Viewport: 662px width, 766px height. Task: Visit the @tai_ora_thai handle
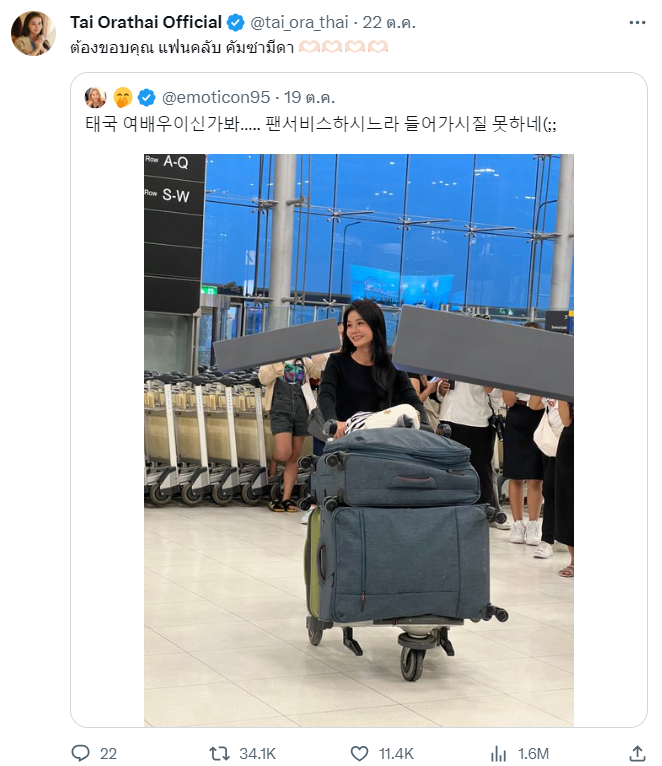[x=299, y=22]
